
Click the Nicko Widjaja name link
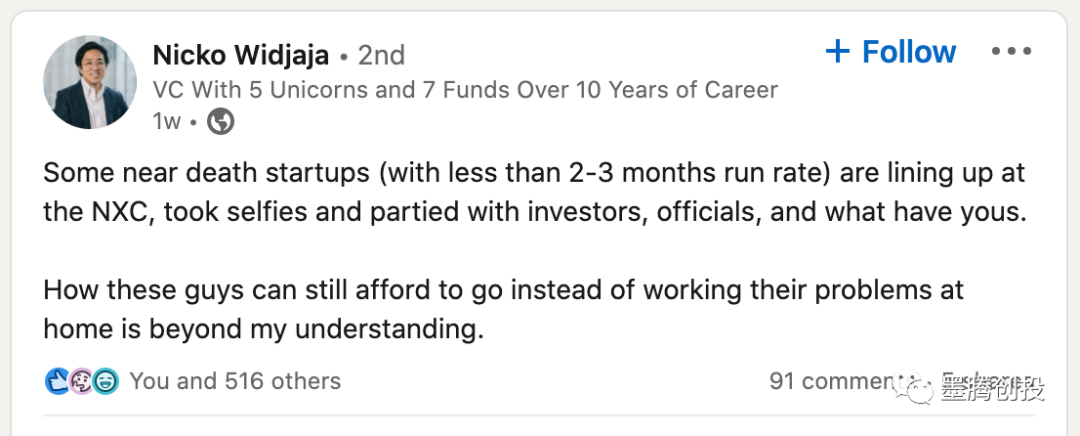tap(241, 54)
